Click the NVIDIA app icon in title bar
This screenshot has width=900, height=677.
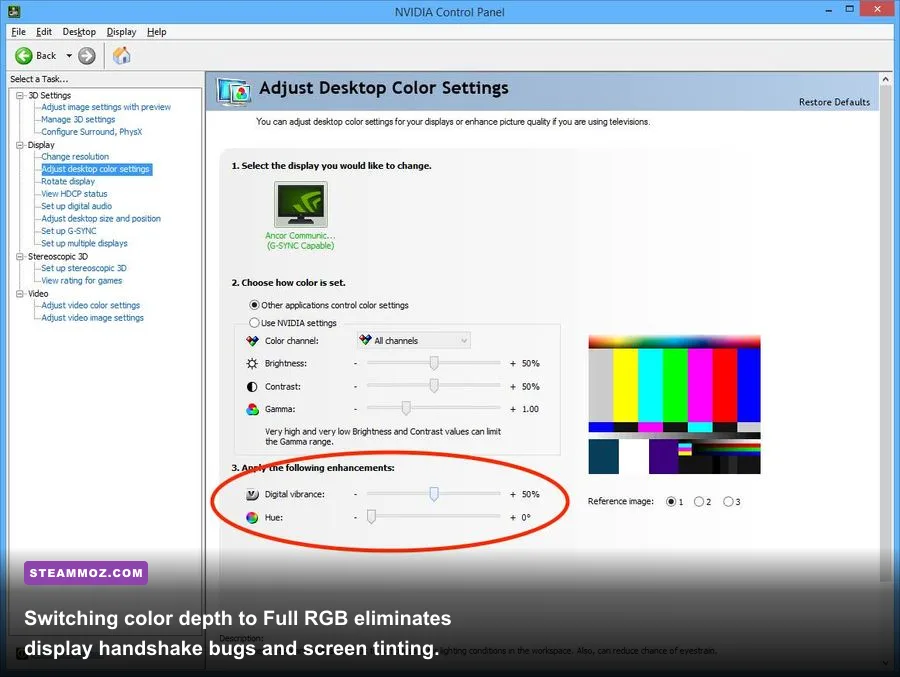[x=14, y=11]
